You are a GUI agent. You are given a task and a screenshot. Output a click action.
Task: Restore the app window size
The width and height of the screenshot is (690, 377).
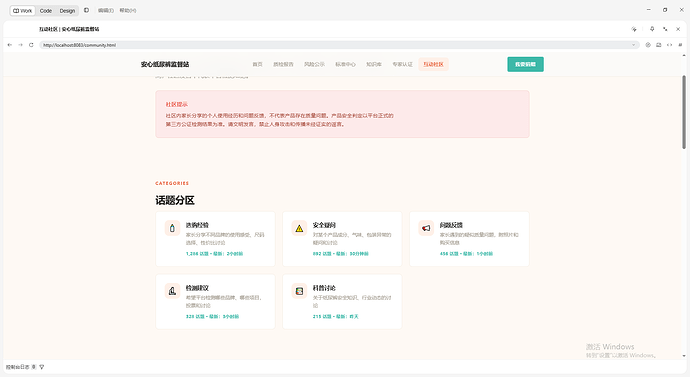pyautogui.click(x=665, y=10)
